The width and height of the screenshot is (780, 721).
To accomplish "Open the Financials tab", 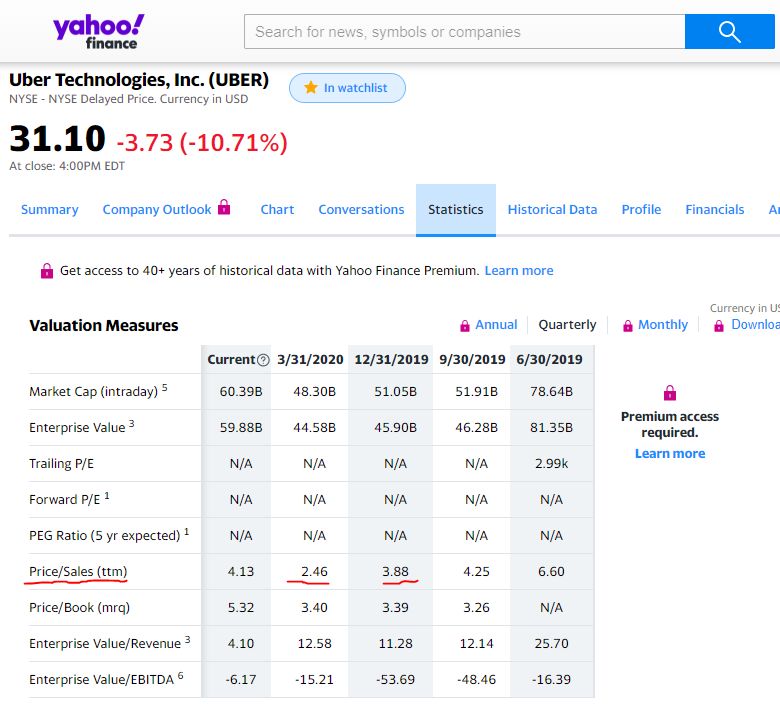I will (x=715, y=209).
